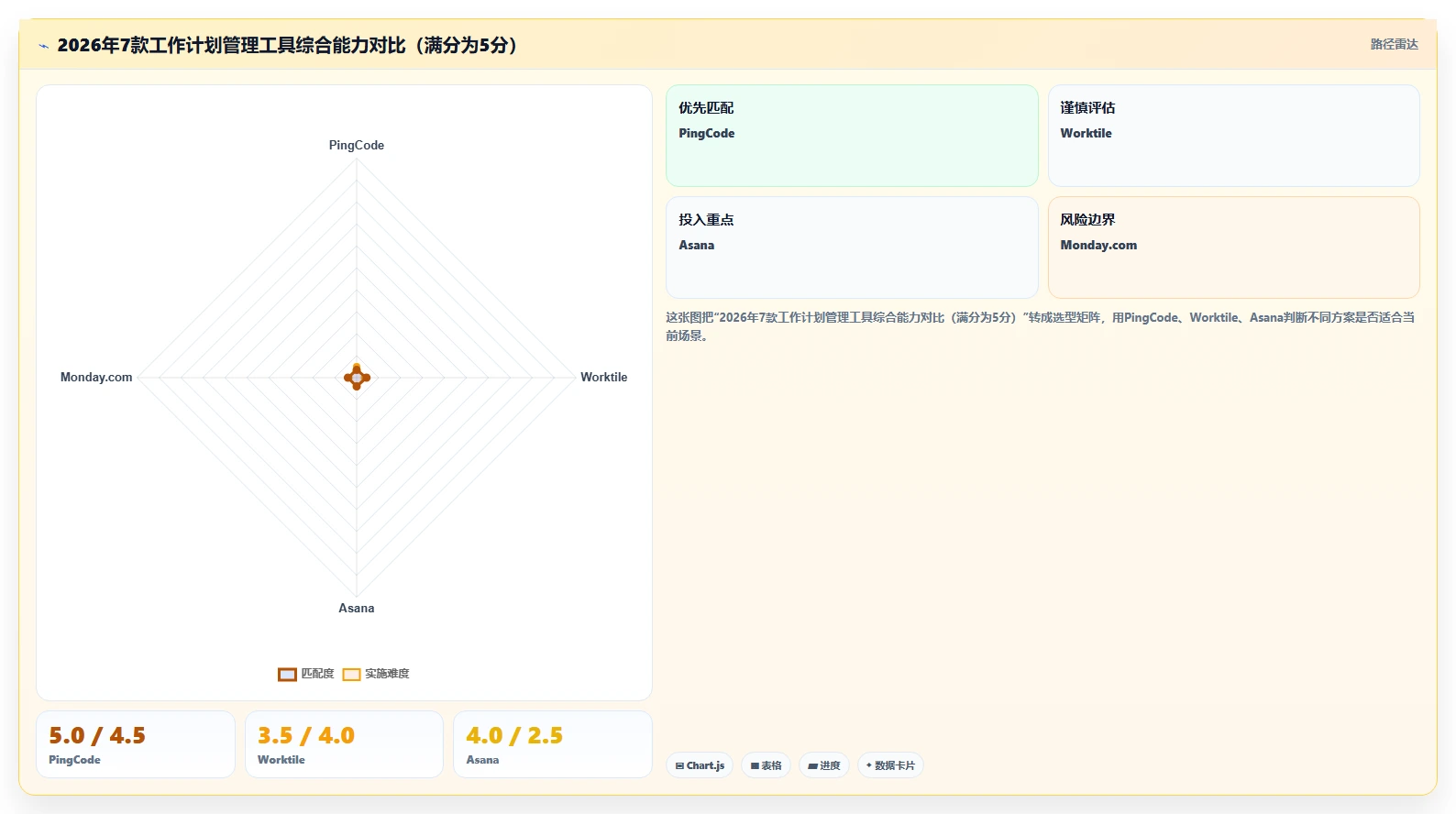Click the Asana axis label on radar
This screenshot has width=1456, height=814.
[357, 608]
